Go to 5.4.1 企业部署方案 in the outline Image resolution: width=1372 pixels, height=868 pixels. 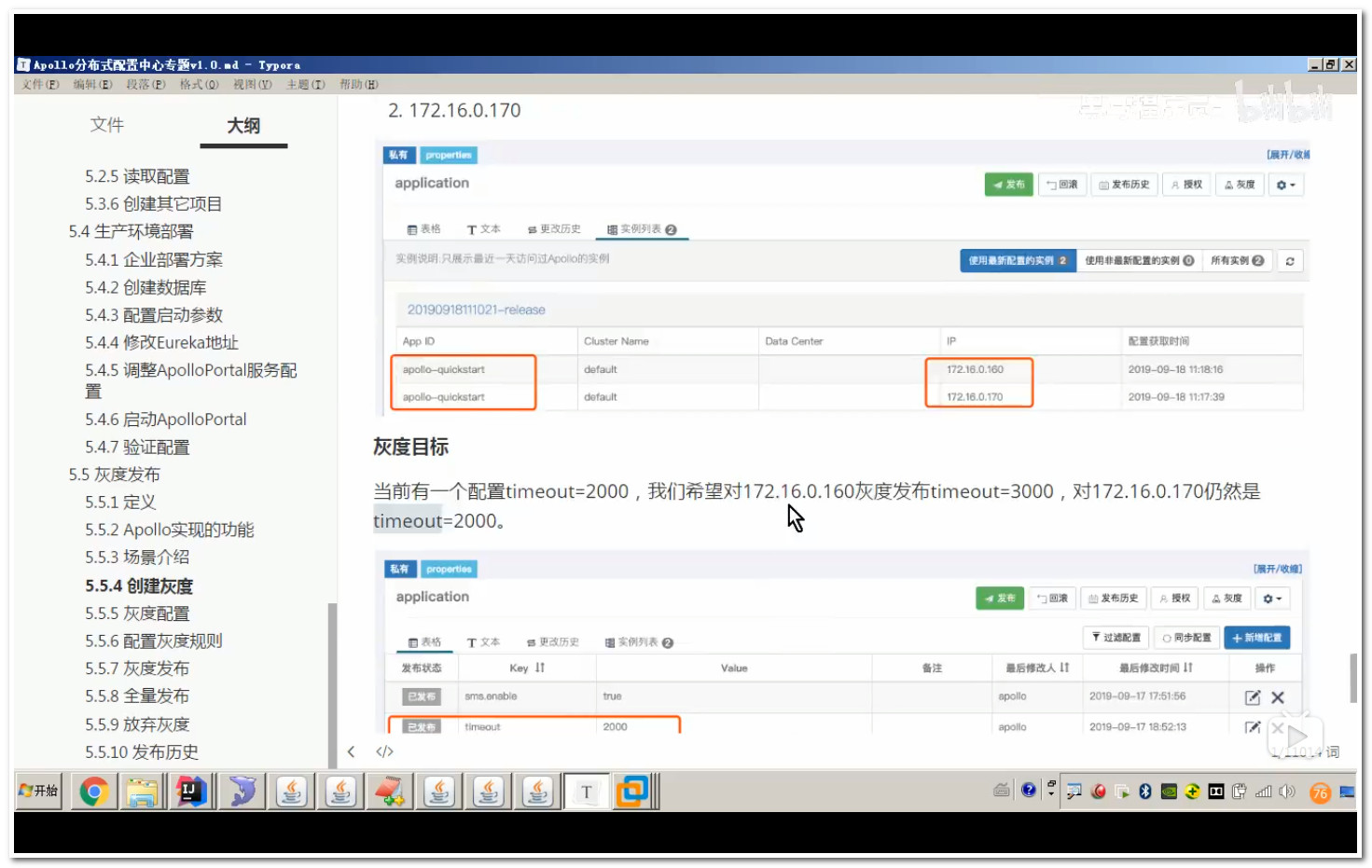click(x=154, y=259)
